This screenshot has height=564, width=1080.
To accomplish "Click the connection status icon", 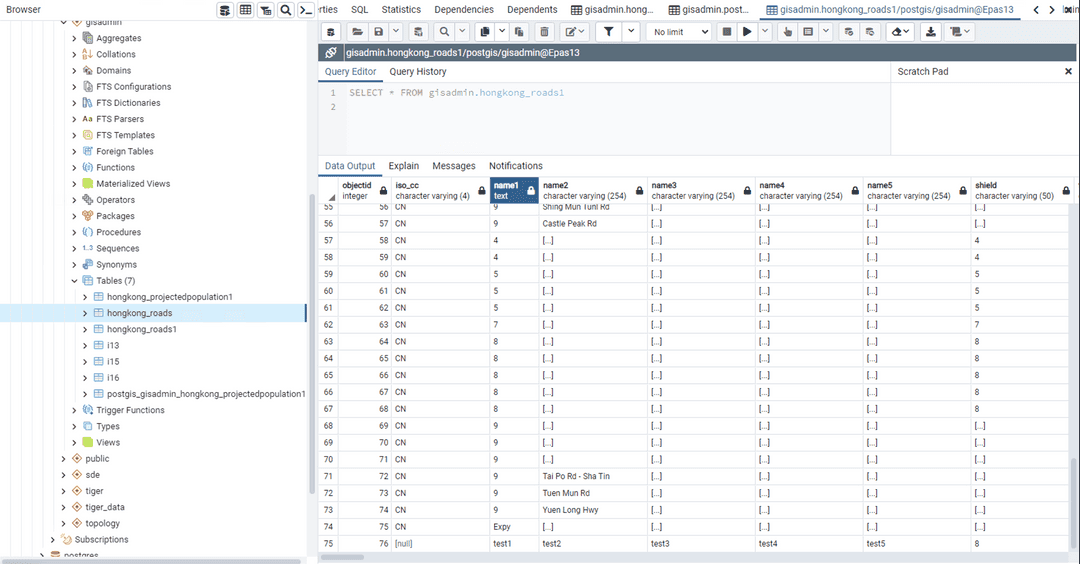I will tap(331, 53).
